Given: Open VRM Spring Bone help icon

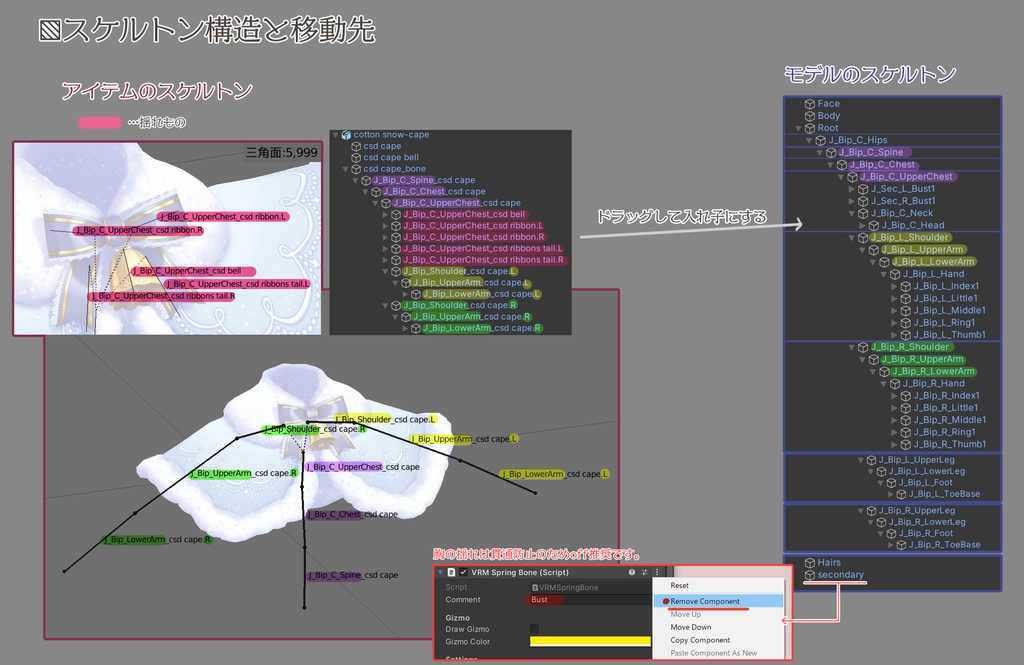Looking at the screenshot, I should [x=632, y=572].
